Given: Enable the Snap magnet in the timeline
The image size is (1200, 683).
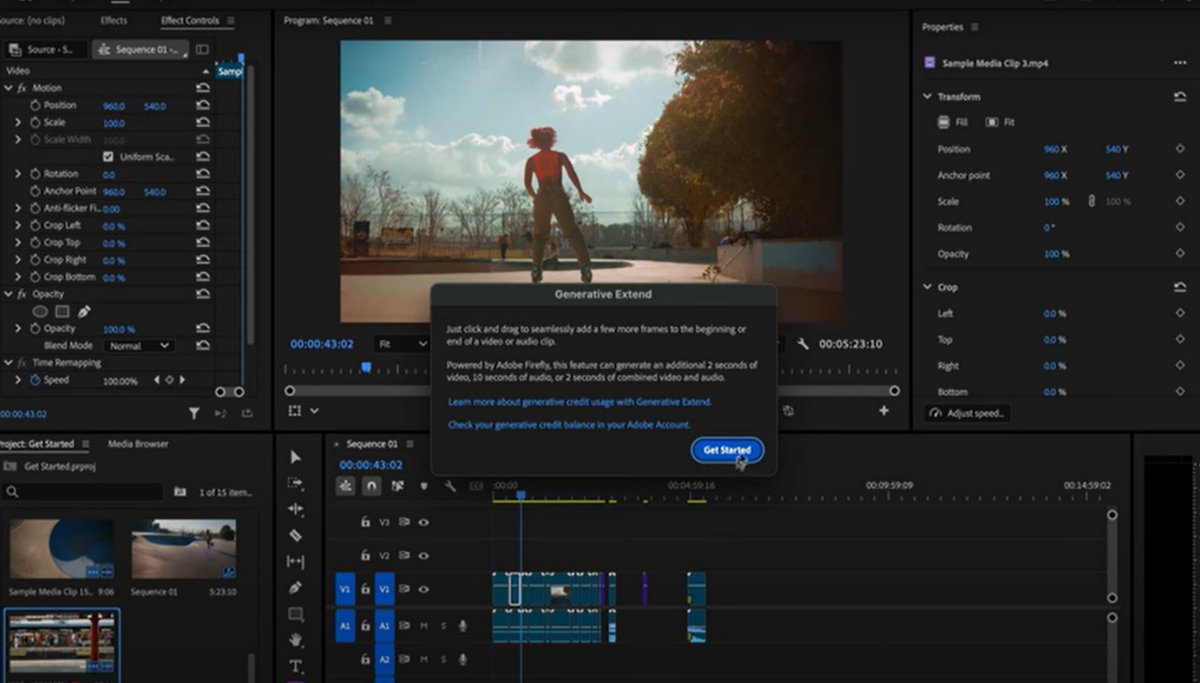Looking at the screenshot, I should pos(372,485).
